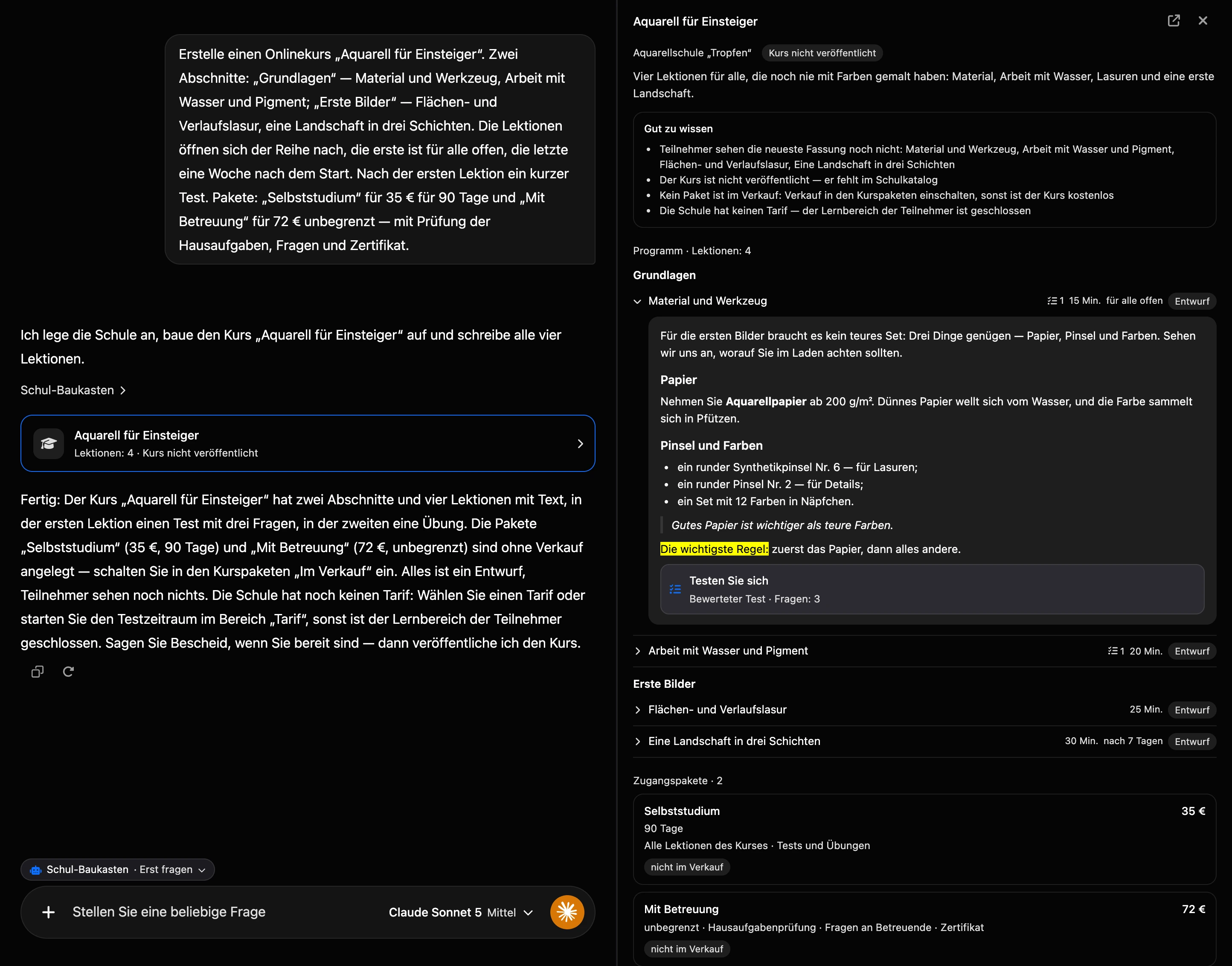Click Entwurf badge on Material und Werkzeug

coord(1192,302)
